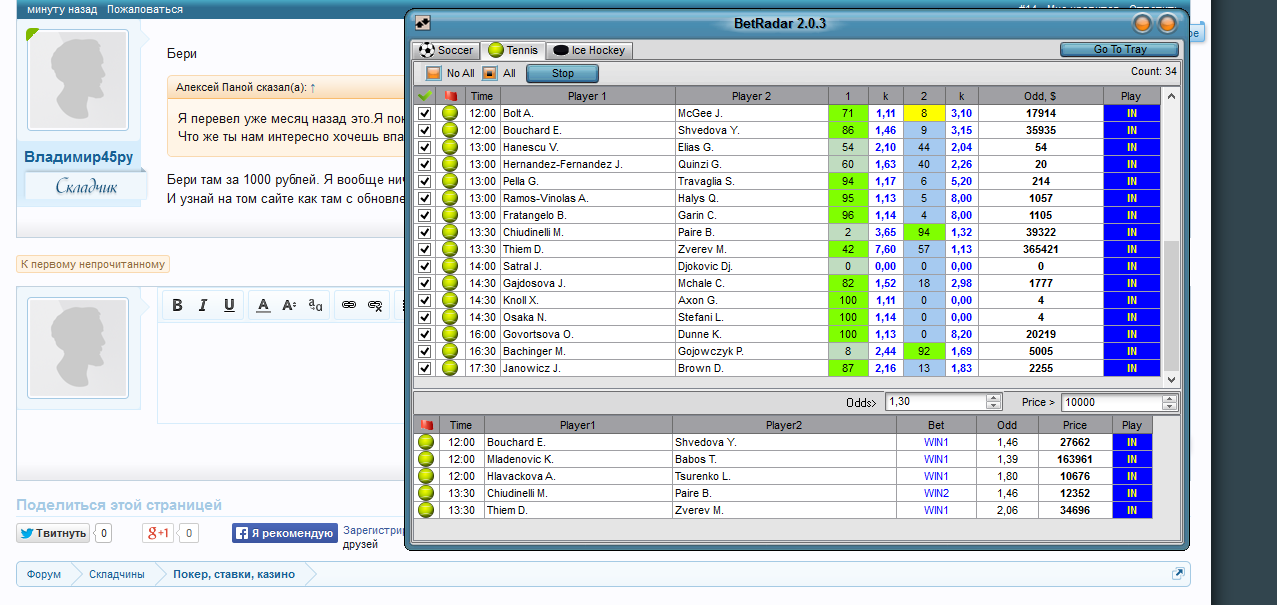Click tennis ball icon in Govortsova O. row

pos(451,335)
